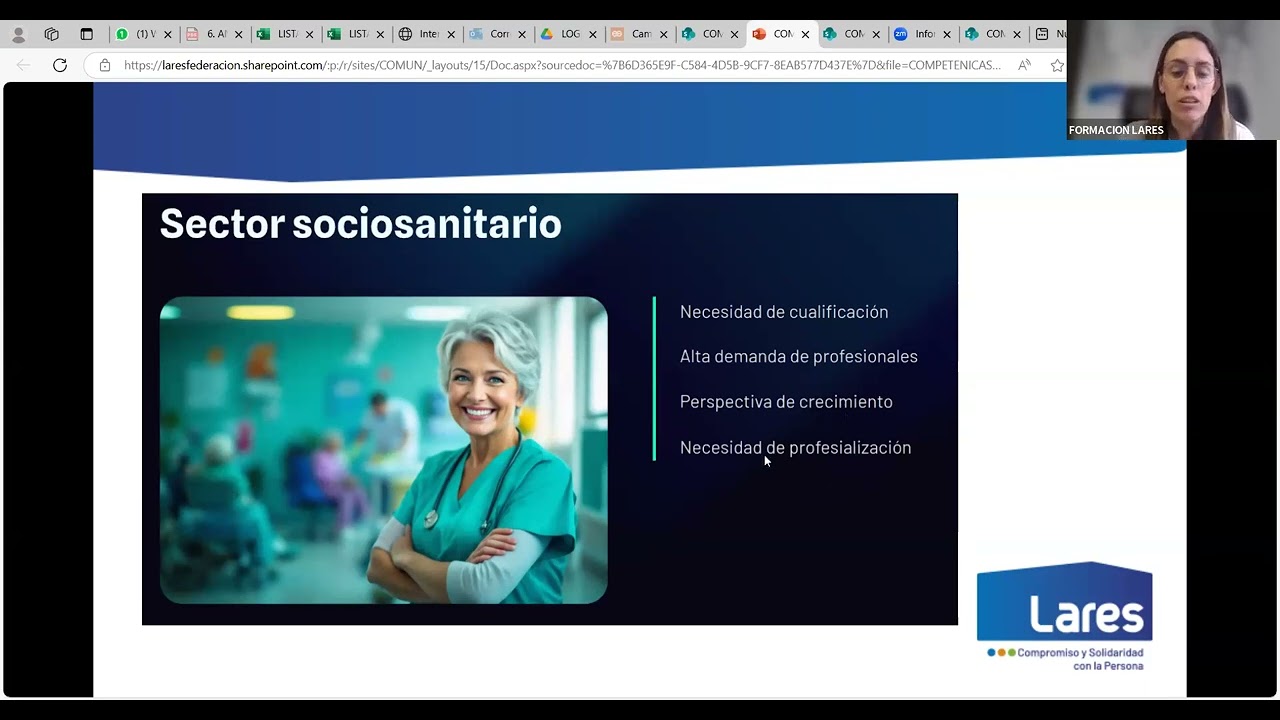The width and height of the screenshot is (1280, 720).
Task: Close the active PowerPoint "COM" tab
Action: (x=806, y=34)
